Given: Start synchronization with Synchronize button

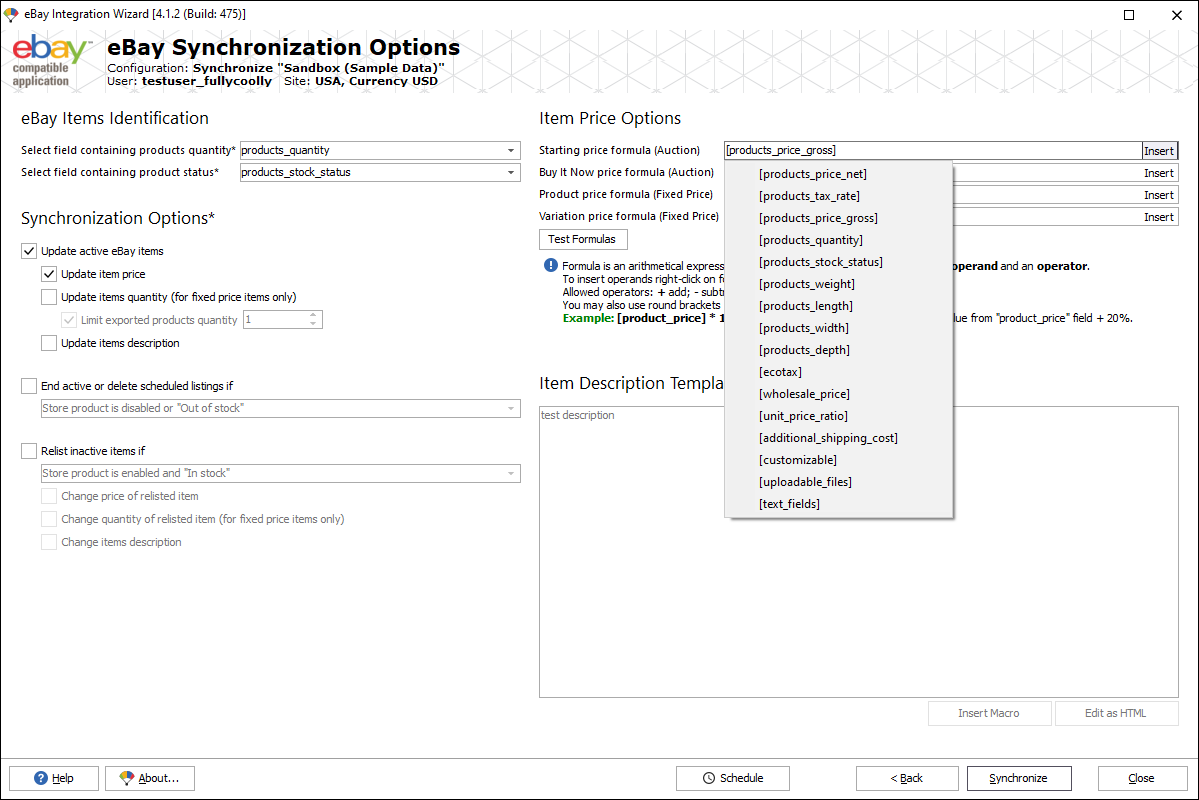Looking at the screenshot, I should tap(1019, 778).
